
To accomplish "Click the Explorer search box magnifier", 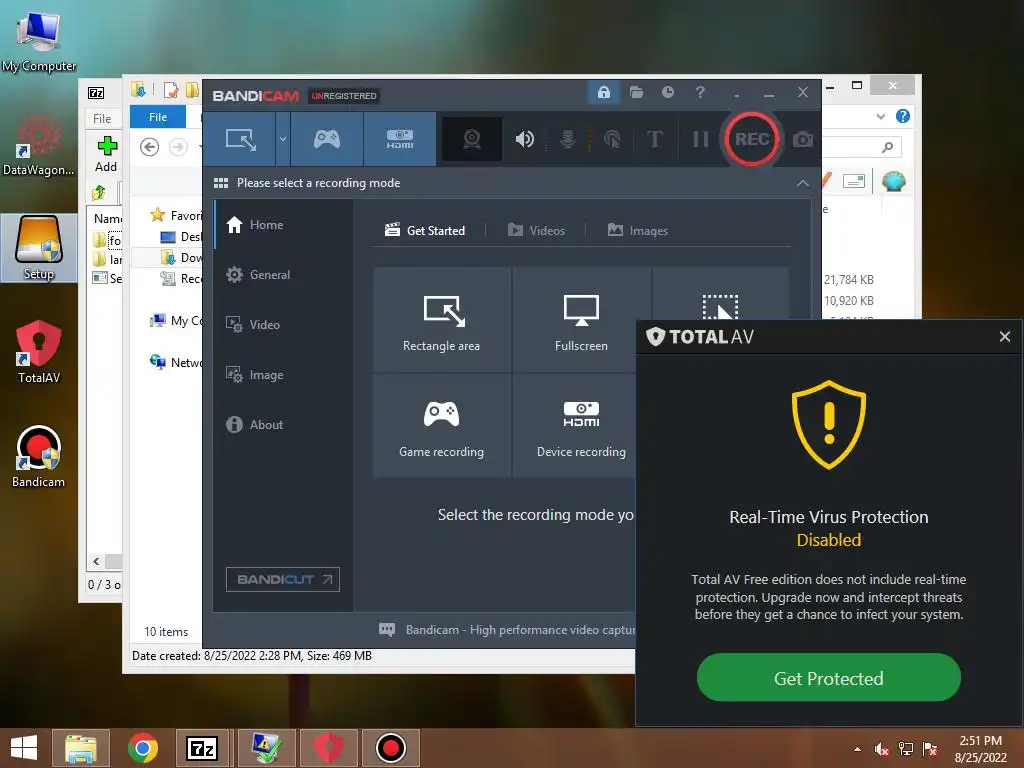I will pyautogui.click(x=887, y=147).
